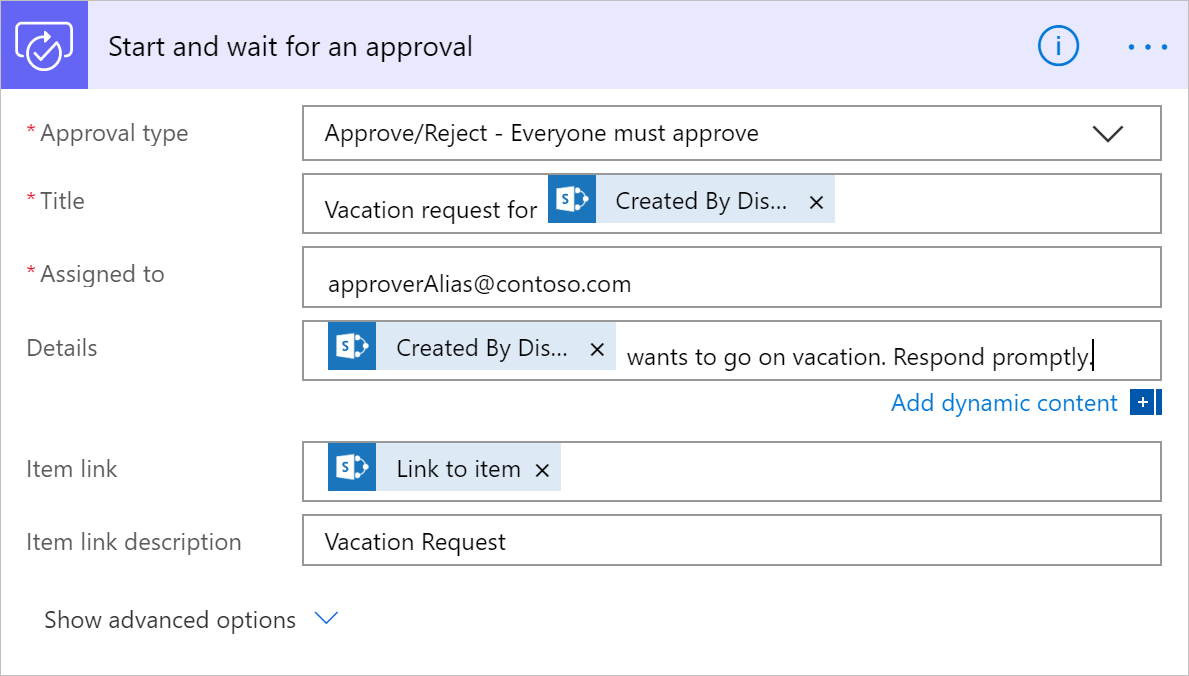Remove the Link to item token
1189x676 pixels.
[541, 470]
